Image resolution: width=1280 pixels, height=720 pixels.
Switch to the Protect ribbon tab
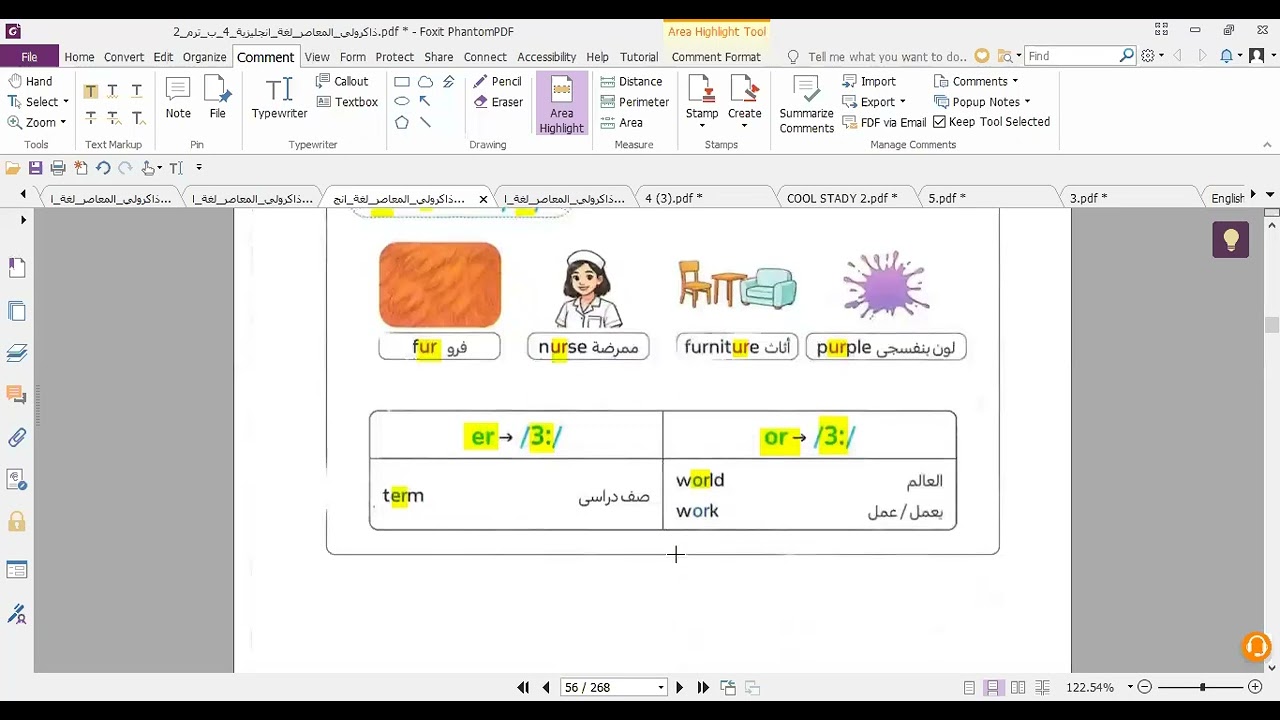pos(394,57)
